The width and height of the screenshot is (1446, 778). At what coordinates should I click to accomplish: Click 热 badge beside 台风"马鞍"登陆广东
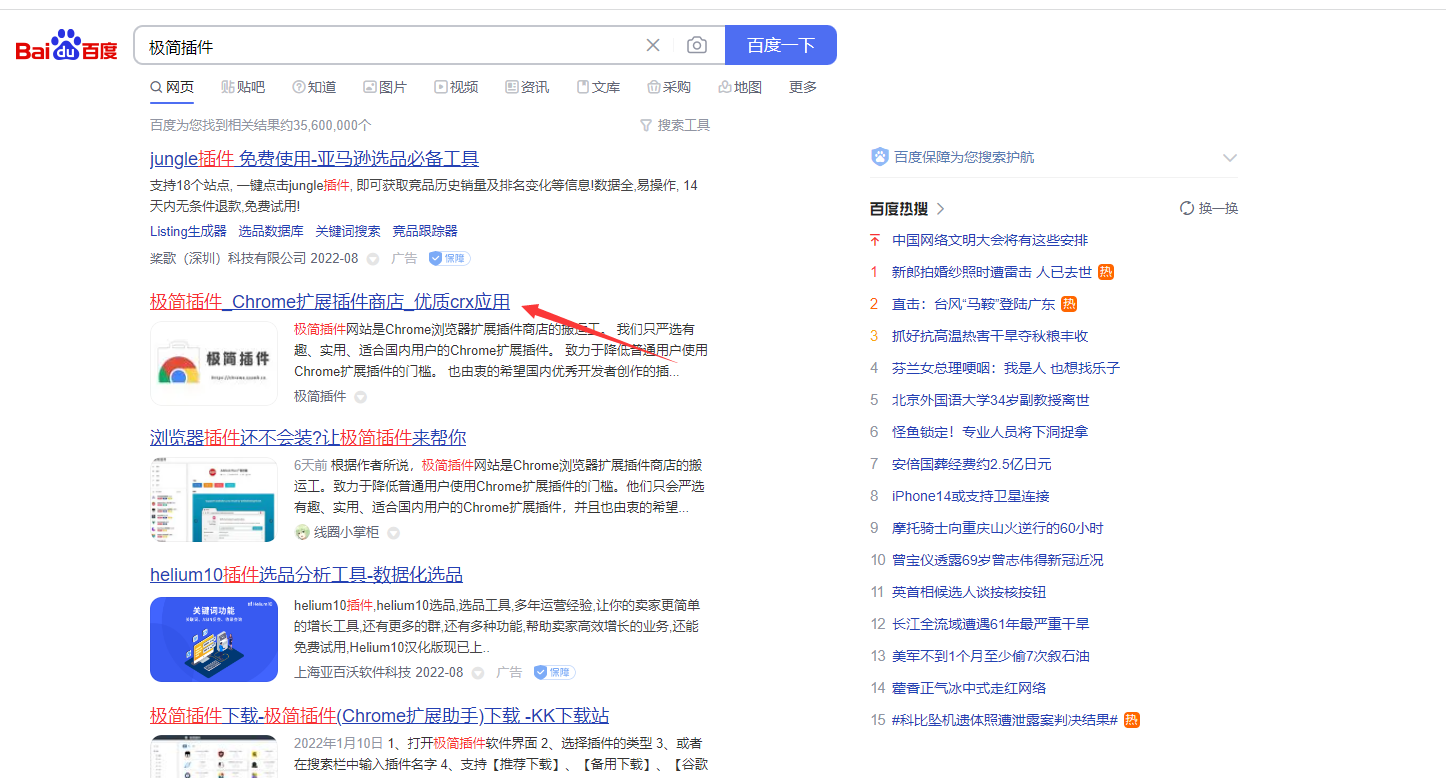(x=1069, y=304)
